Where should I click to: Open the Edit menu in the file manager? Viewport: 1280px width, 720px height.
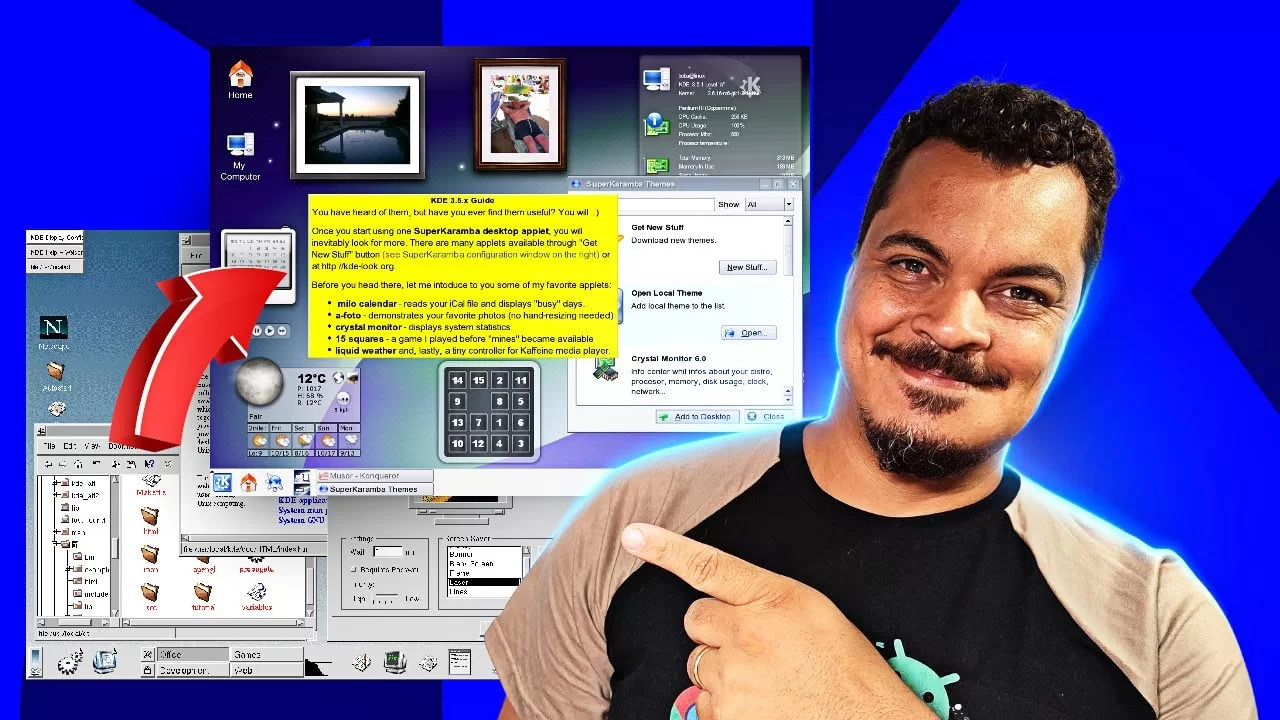click(x=70, y=446)
